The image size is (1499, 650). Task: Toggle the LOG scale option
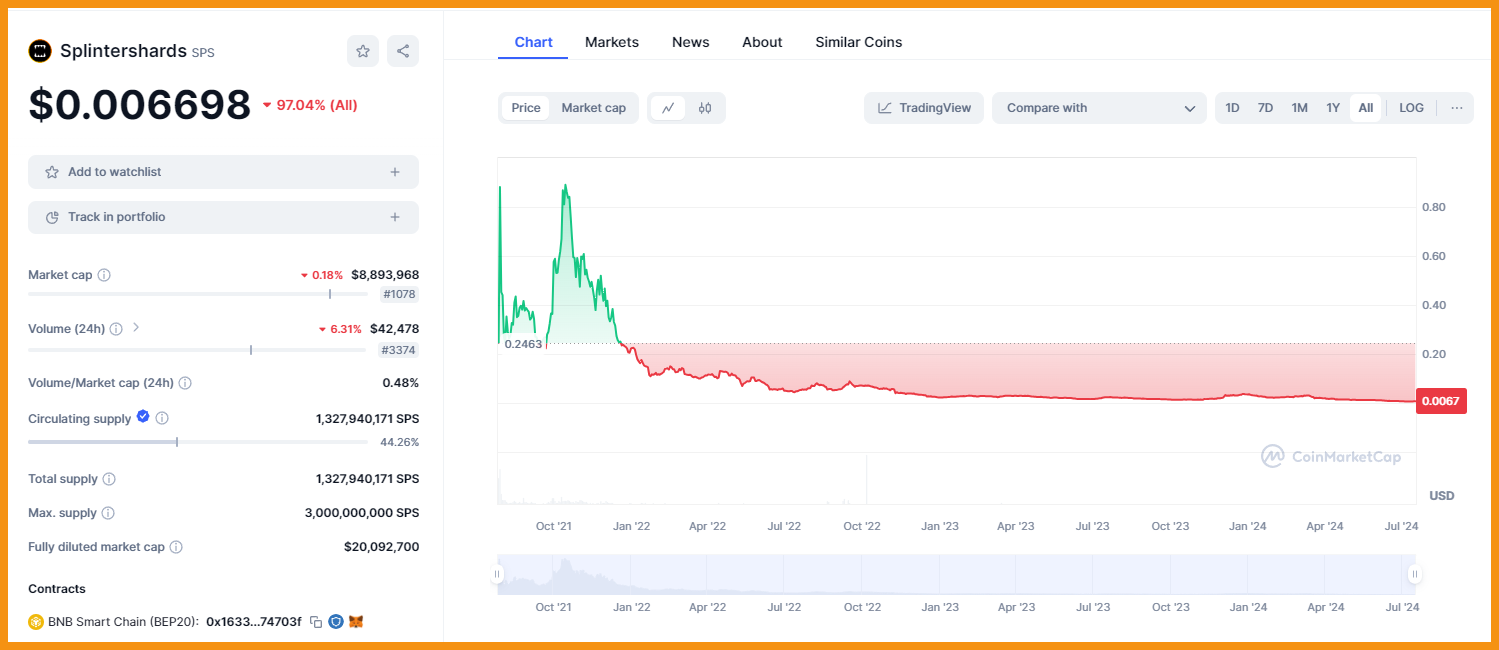click(1412, 108)
